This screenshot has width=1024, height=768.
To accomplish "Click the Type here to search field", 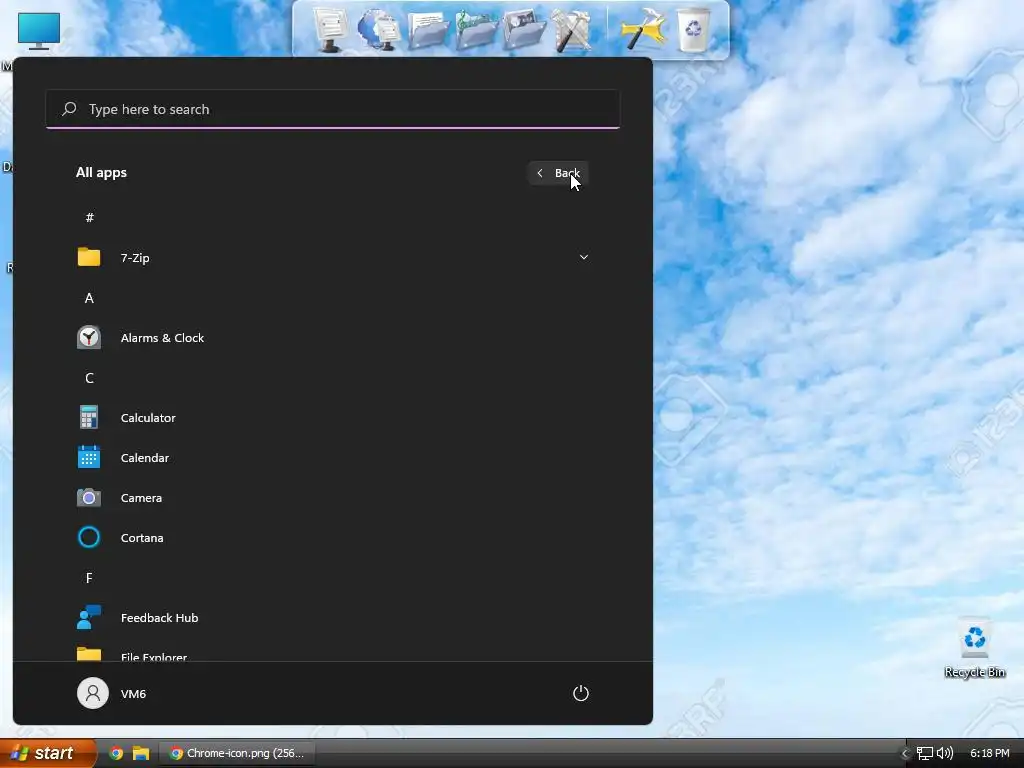I will [x=332, y=109].
